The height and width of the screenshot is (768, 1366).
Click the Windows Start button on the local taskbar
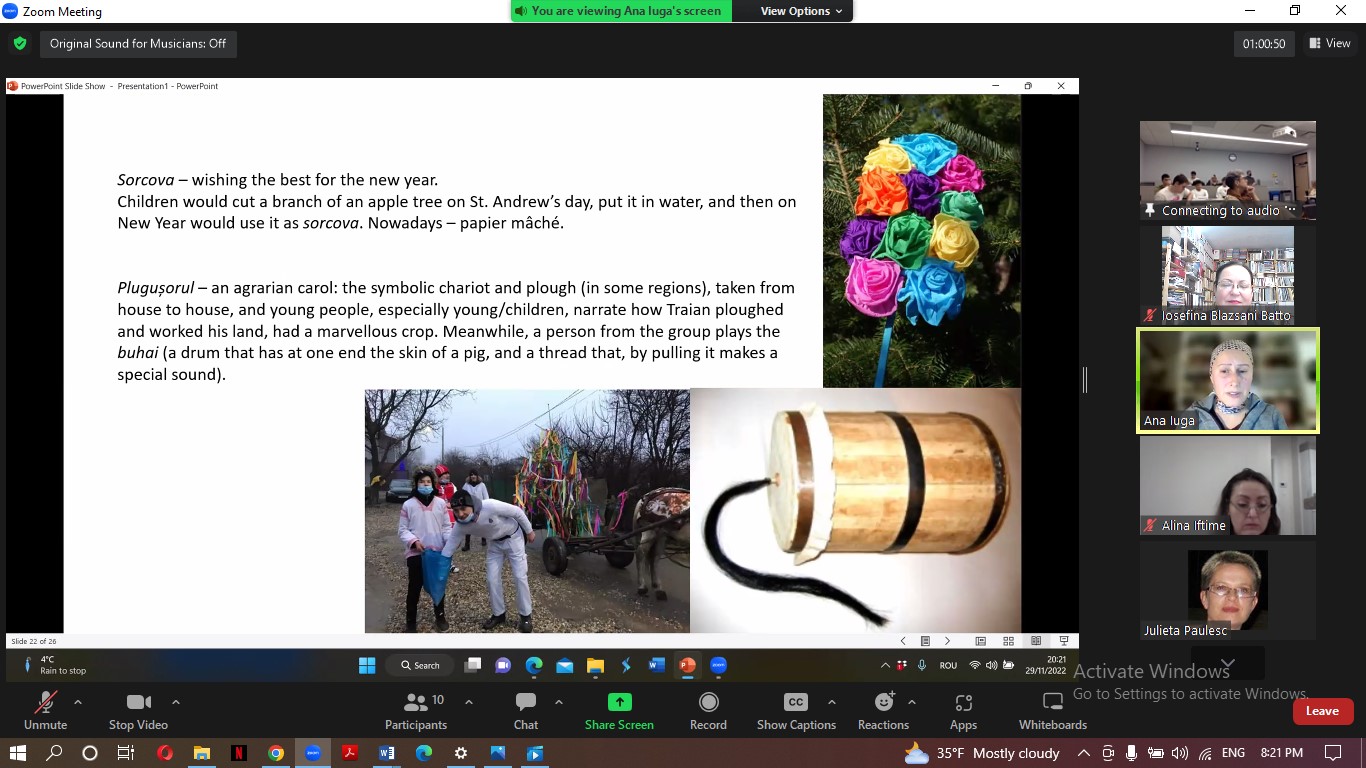18,753
